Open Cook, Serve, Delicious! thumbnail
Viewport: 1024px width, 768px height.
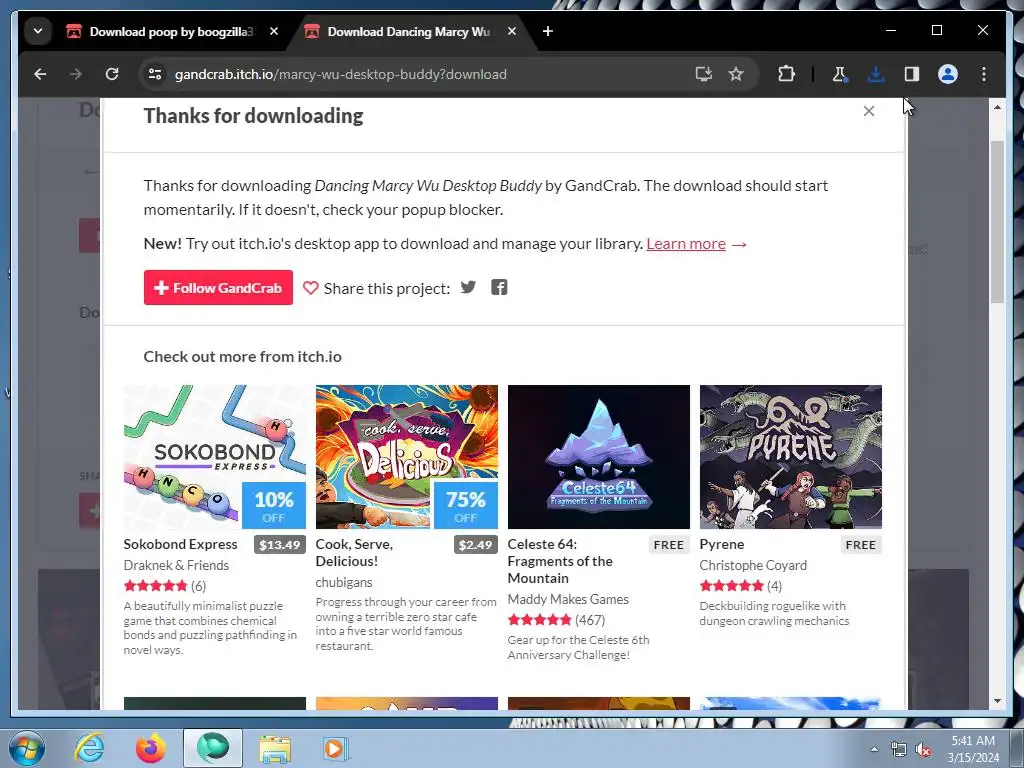[x=406, y=456]
